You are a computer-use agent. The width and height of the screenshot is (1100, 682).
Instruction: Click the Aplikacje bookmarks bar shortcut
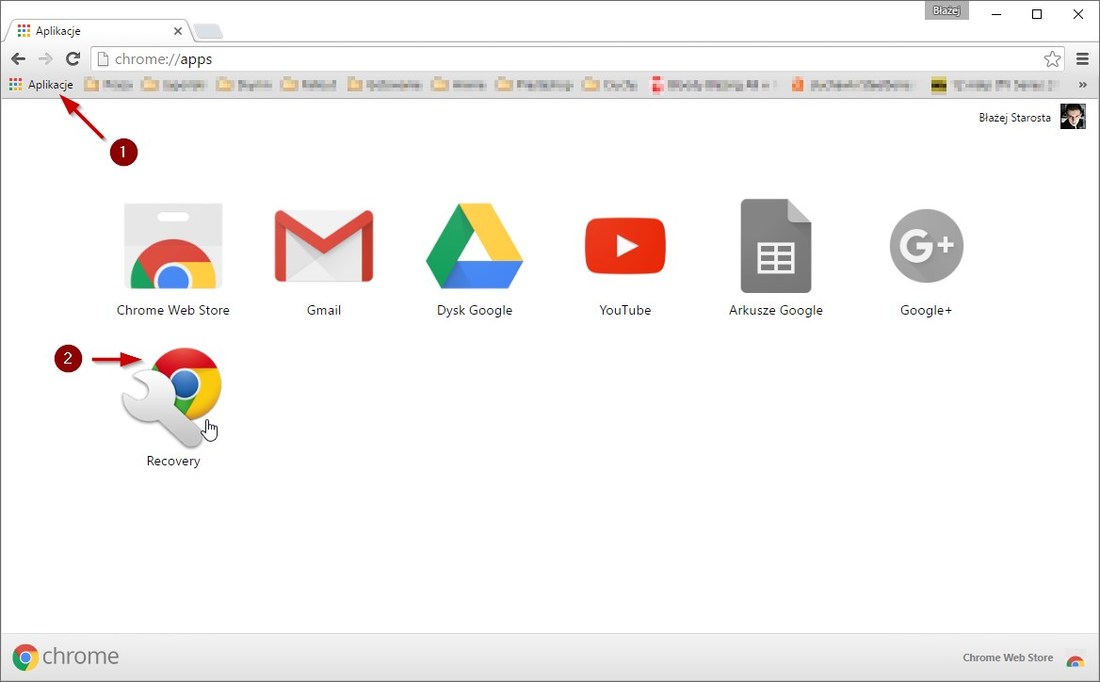41,85
